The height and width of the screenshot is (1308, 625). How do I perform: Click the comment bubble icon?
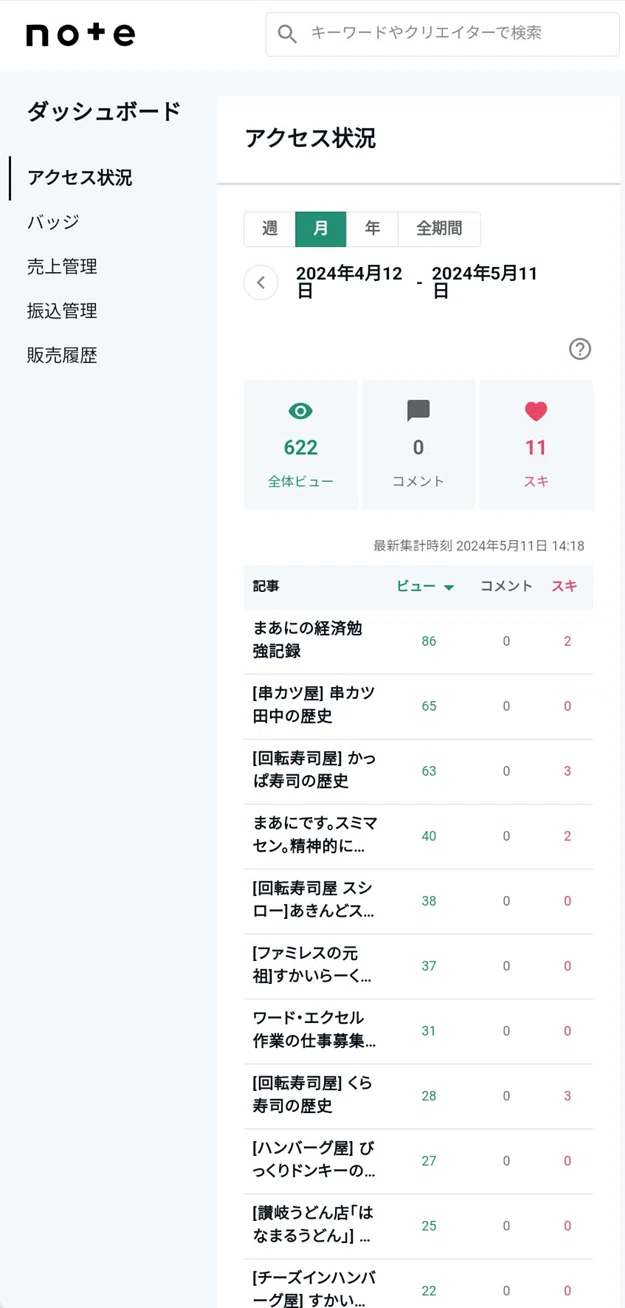(418, 410)
